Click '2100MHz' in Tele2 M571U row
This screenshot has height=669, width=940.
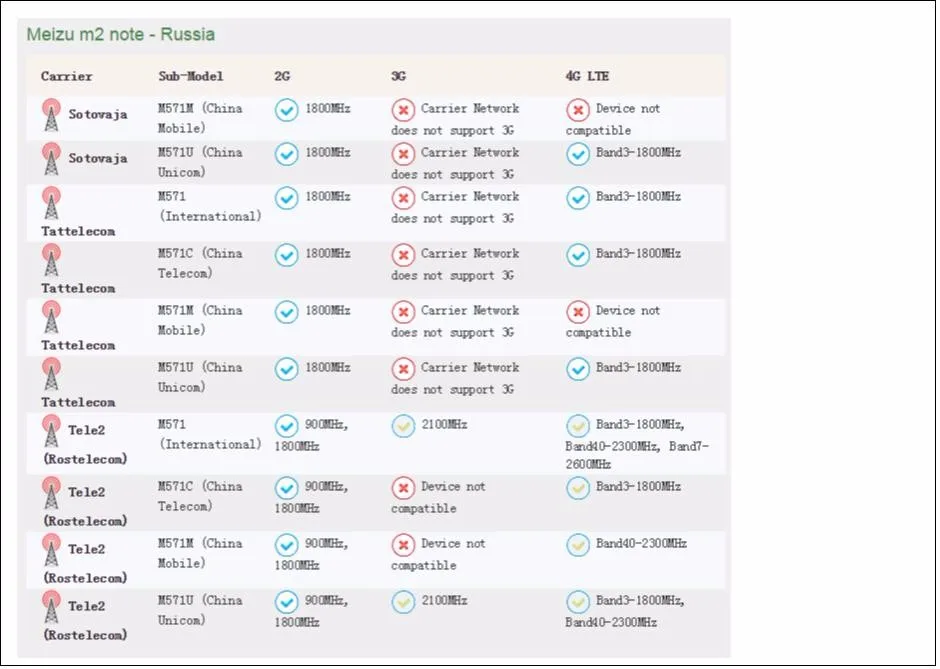point(444,601)
